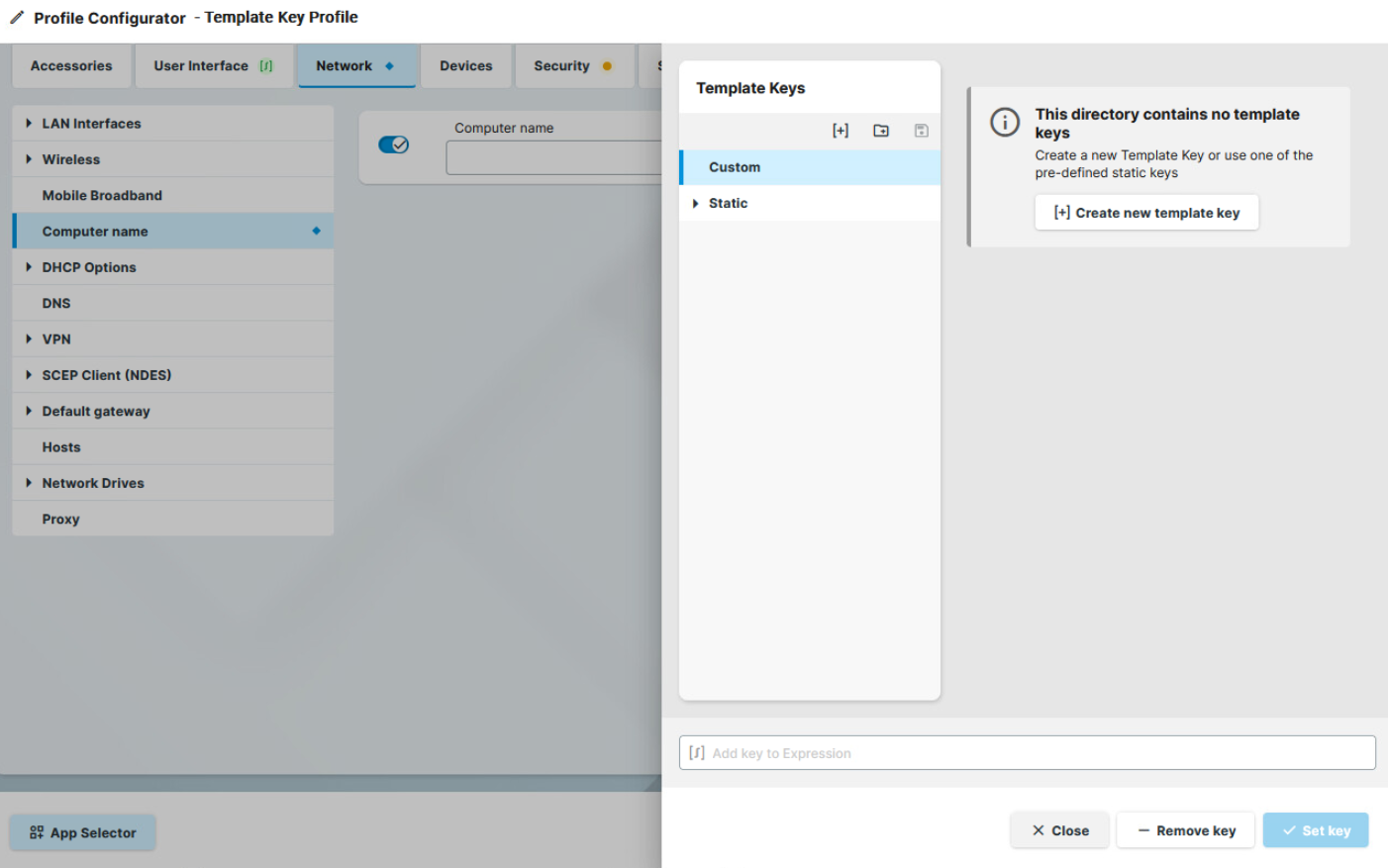Toggle the Computer name activation switch
Screen dimensions: 1388x868
coord(393,145)
